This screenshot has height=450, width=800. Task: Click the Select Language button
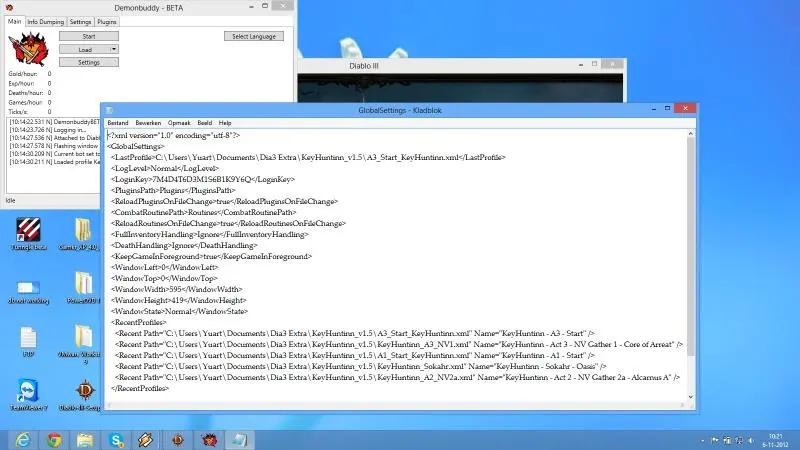(252, 36)
